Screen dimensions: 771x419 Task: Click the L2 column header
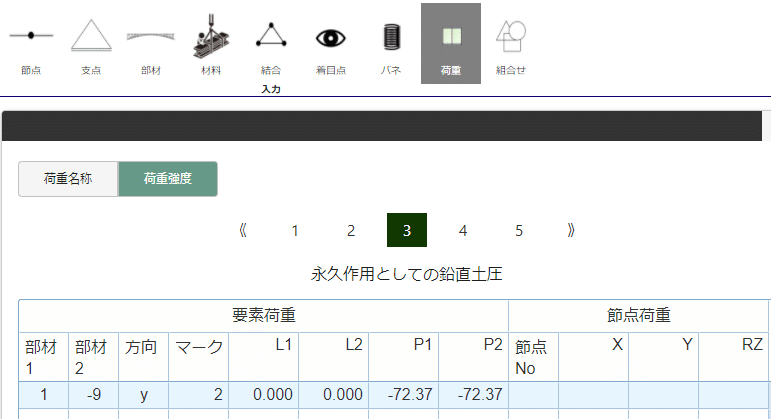(x=333, y=357)
